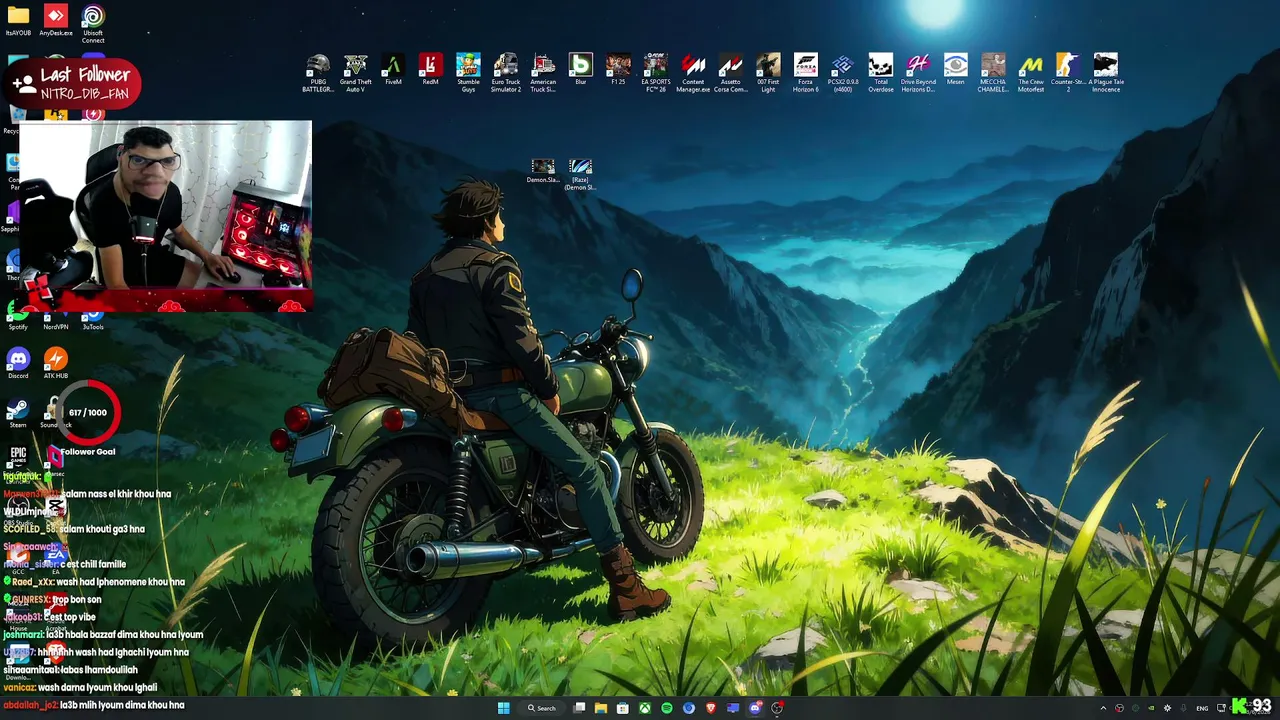Select the 3uTools desktop shortcut

pos(93,319)
